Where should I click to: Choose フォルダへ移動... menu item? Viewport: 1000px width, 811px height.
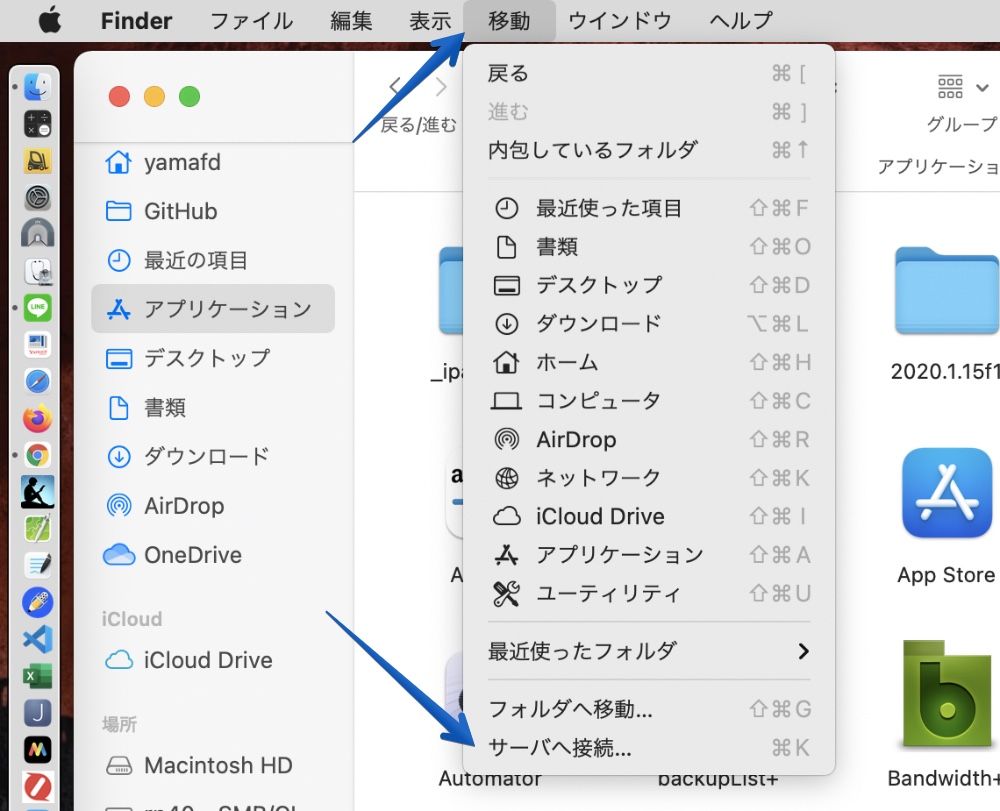click(x=570, y=710)
